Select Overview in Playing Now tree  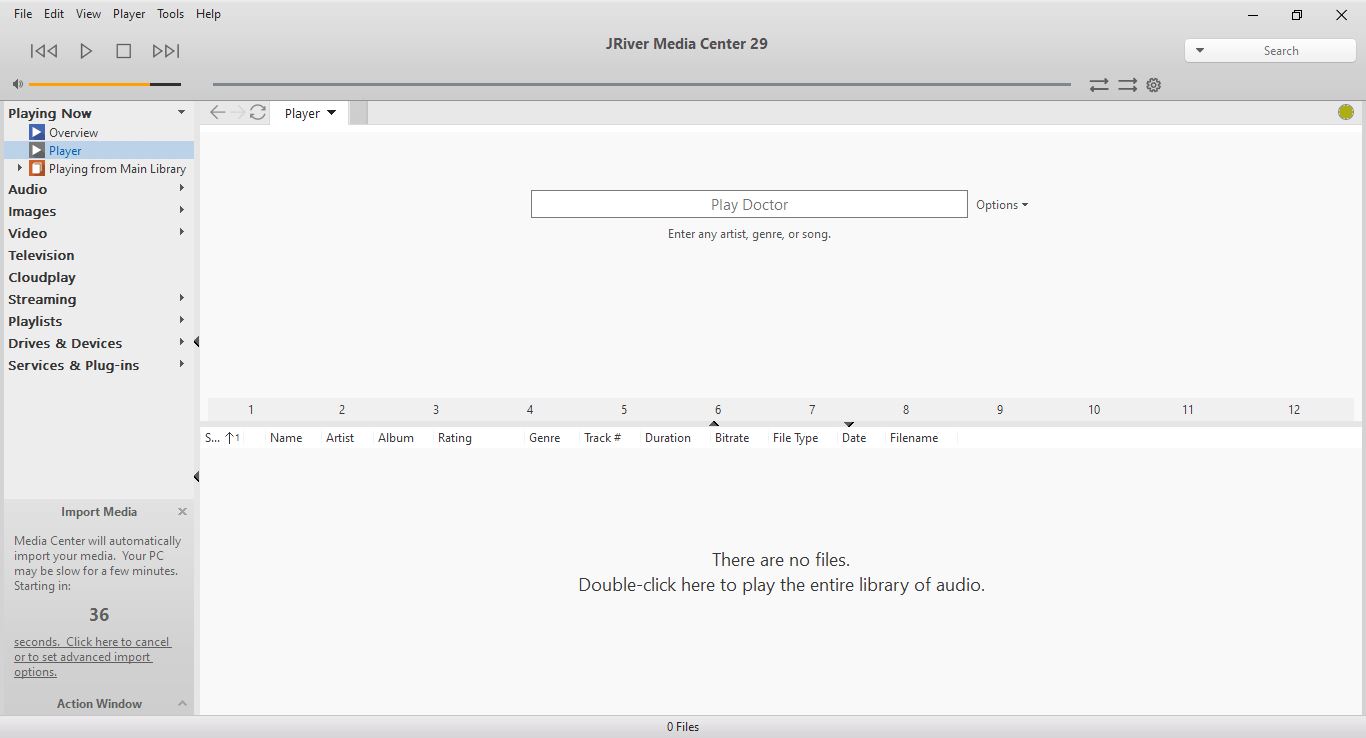(x=73, y=133)
